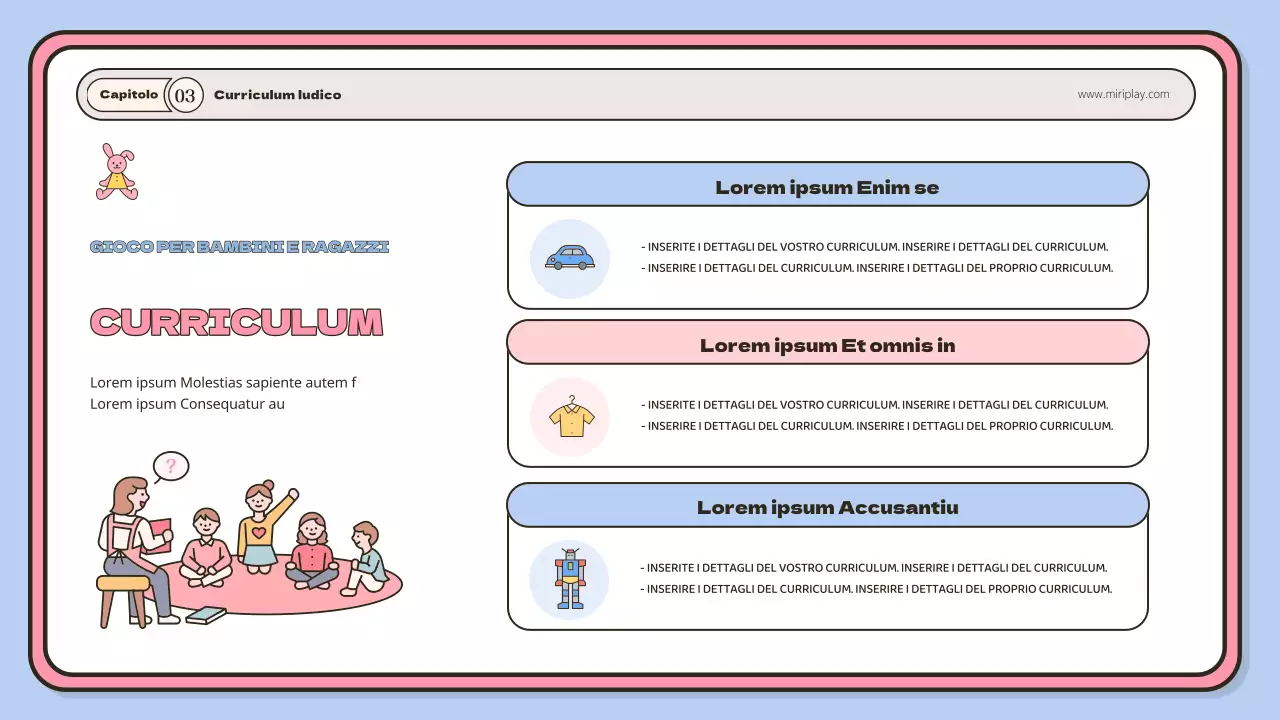Screen dimensions: 1280x720
Task: Expand the 'Lorem ipsum Et omnis in' header
Action: coord(827,344)
